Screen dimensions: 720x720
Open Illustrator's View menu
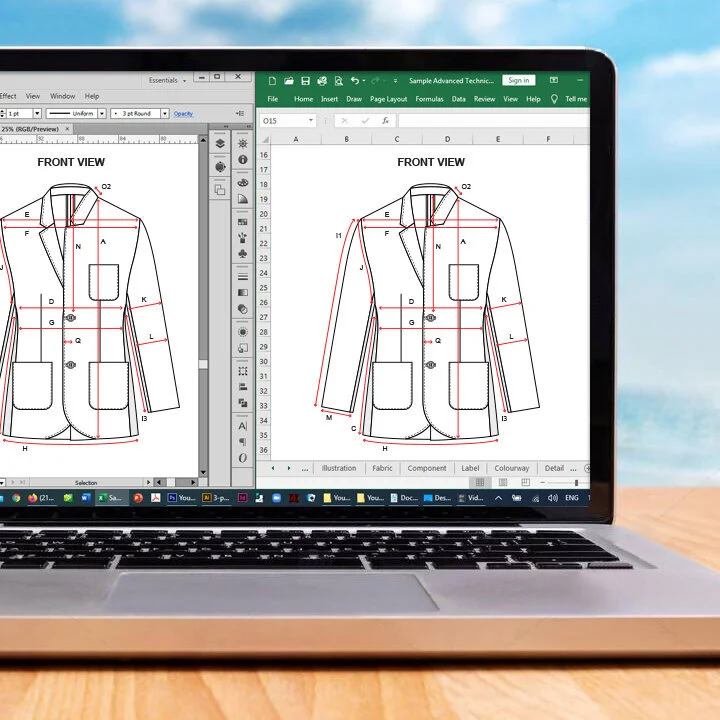(x=33, y=96)
